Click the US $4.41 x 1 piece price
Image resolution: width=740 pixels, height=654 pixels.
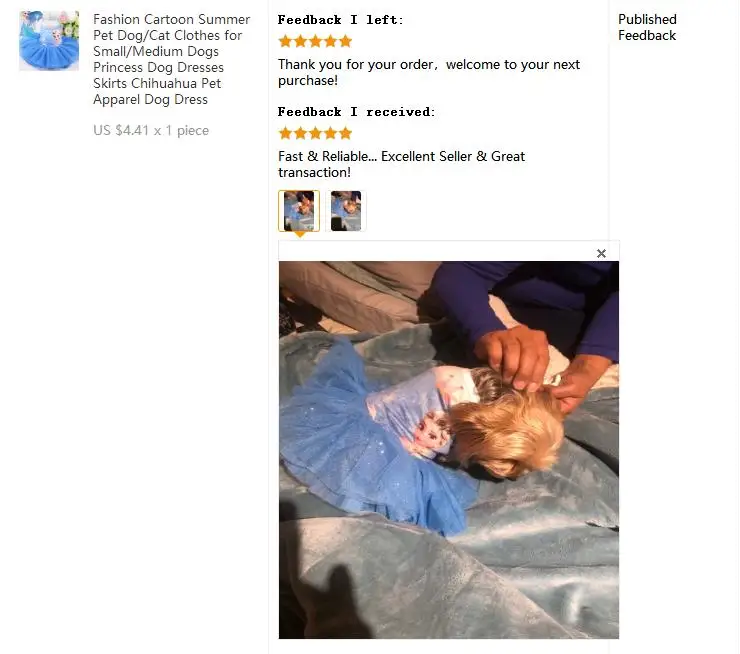tap(151, 130)
